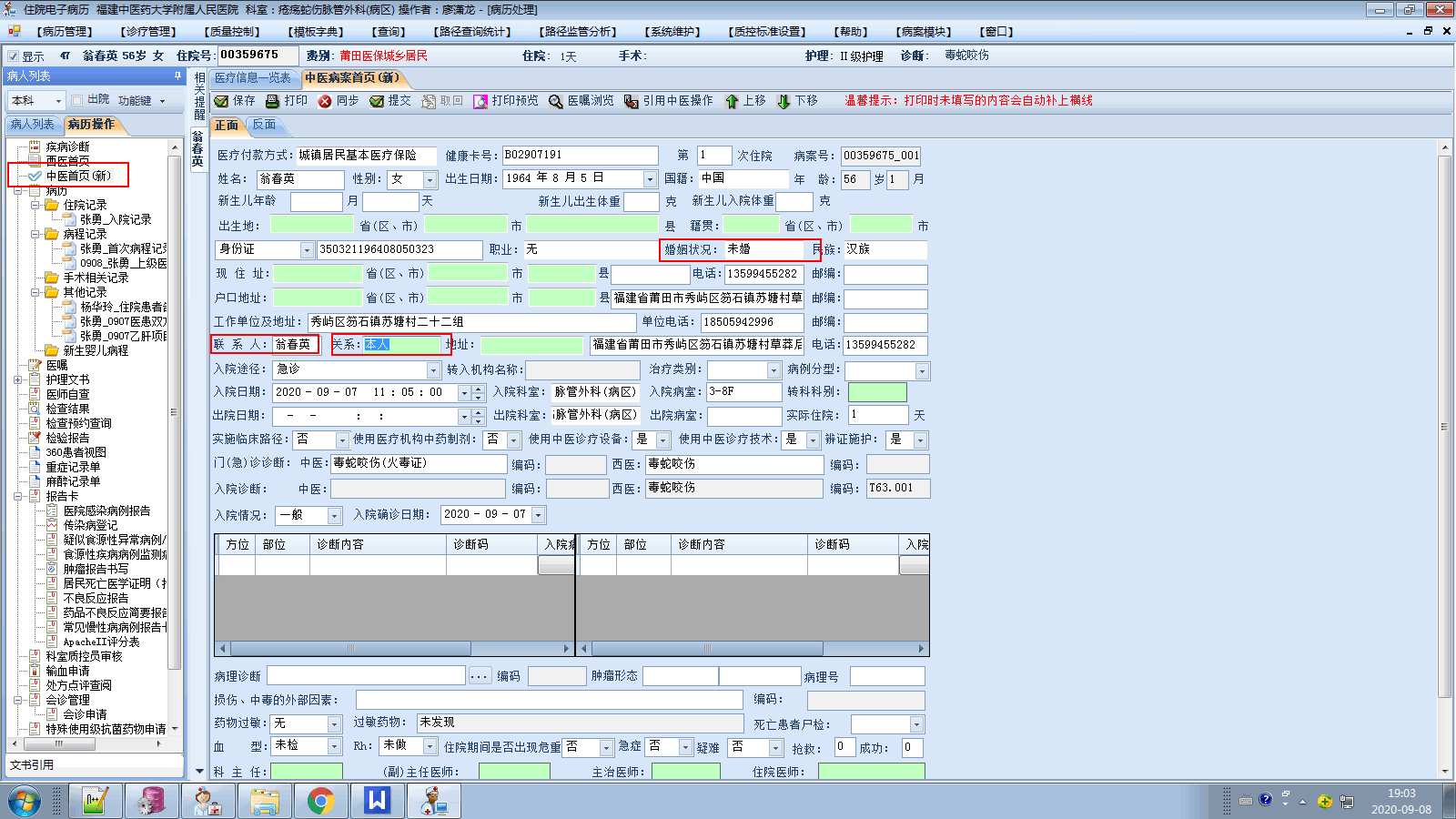The image size is (1456, 819).
Task: Collapse the 住院记录 folder
Action: pos(35,206)
